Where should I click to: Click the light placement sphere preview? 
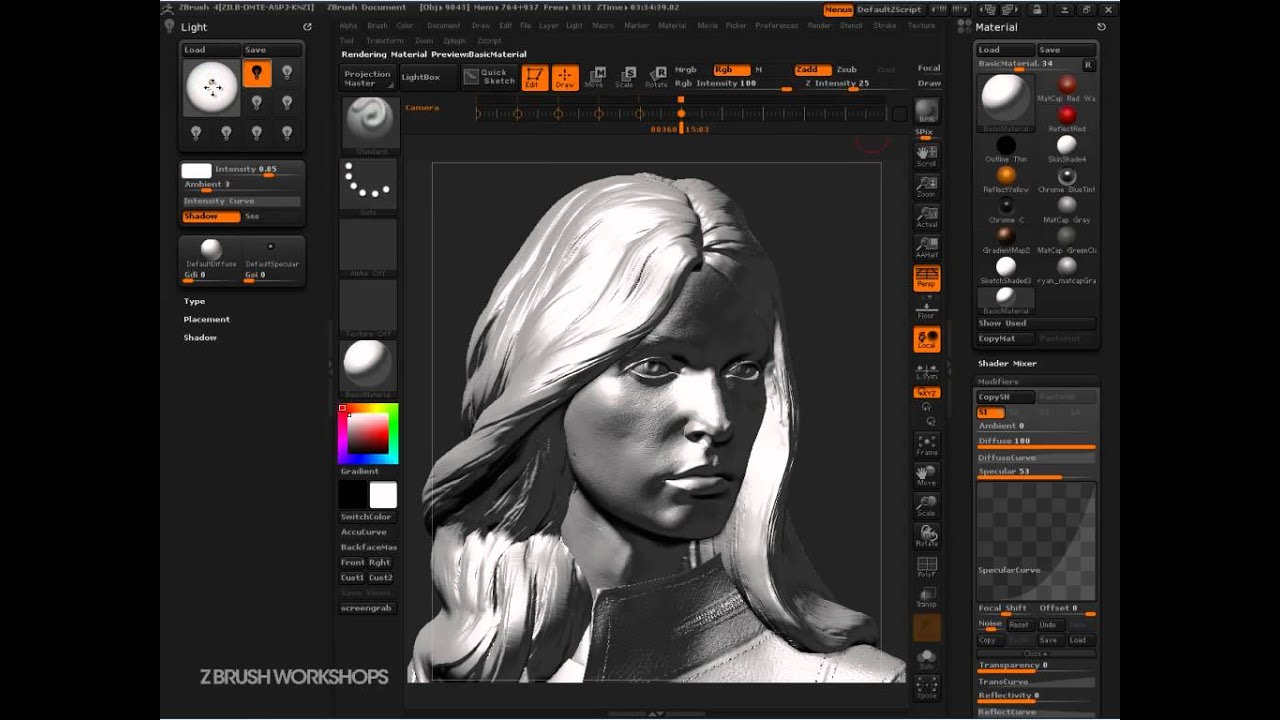click(x=212, y=87)
